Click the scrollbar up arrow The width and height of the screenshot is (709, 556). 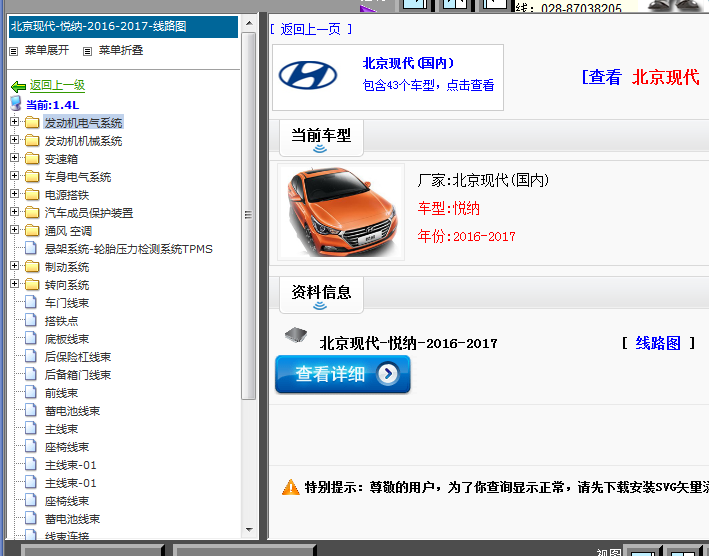(x=249, y=23)
